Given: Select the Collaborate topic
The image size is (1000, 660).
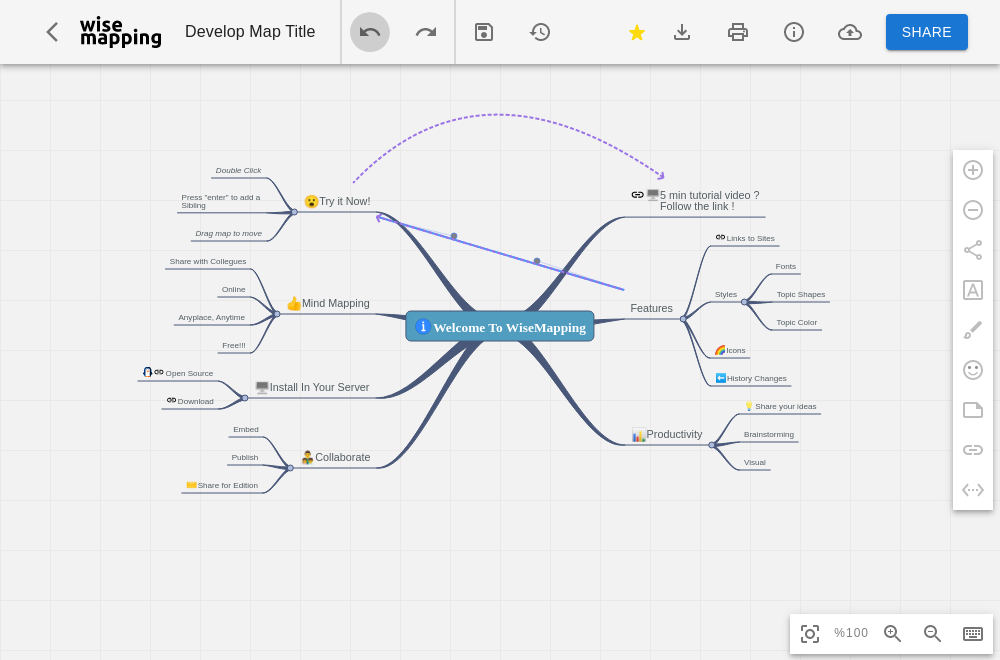Looking at the screenshot, I should (x=335, y=457).
